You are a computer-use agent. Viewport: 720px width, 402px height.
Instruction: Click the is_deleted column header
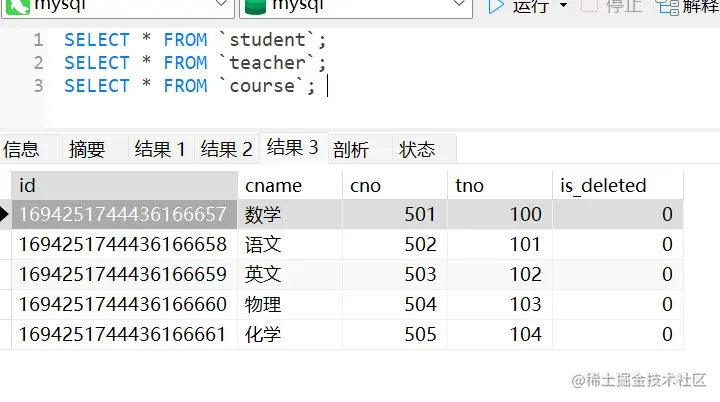coord(618,186)
